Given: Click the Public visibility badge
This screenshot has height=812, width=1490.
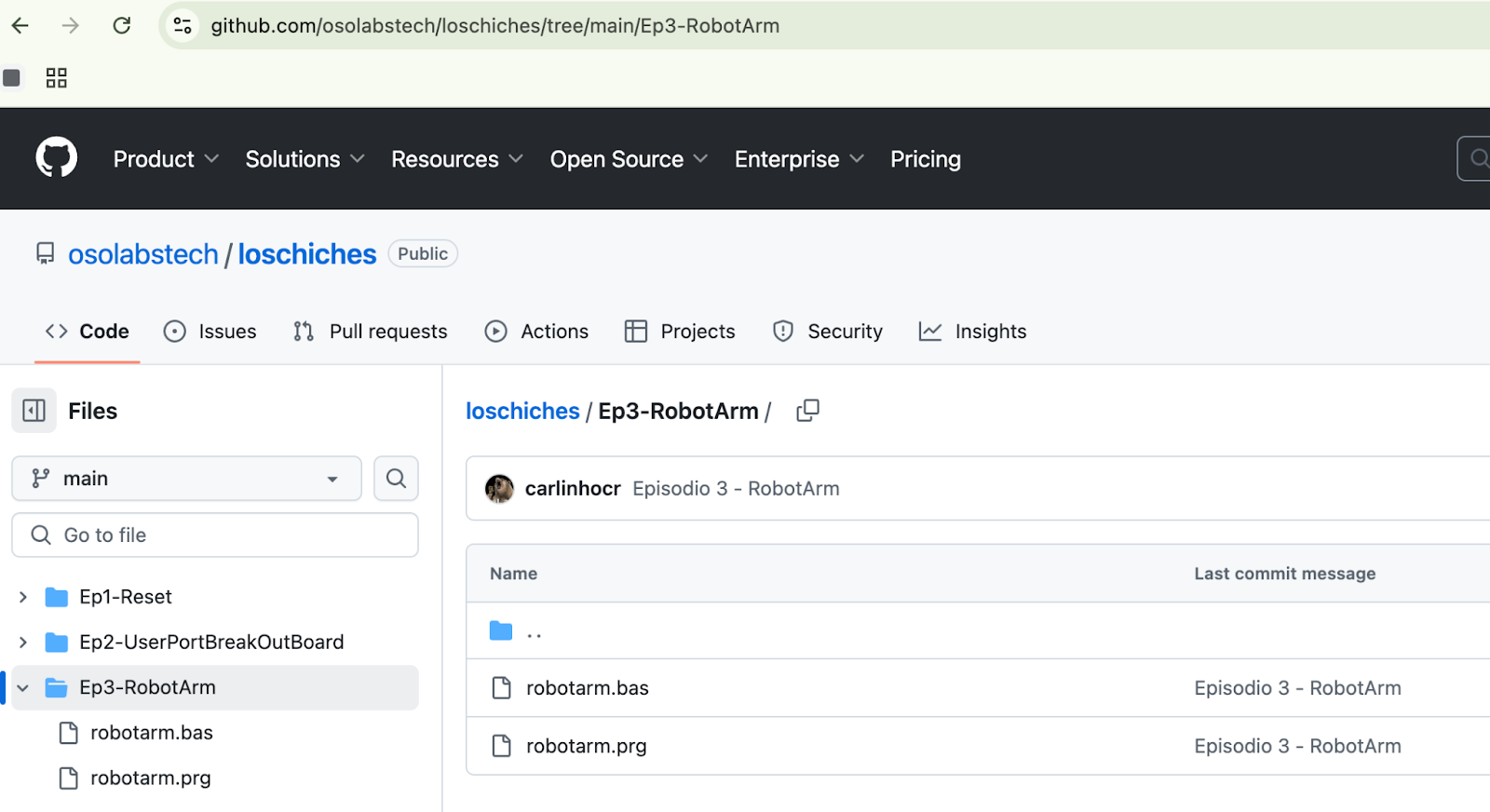Looking at the screenshot, I should tap(423, 254).
